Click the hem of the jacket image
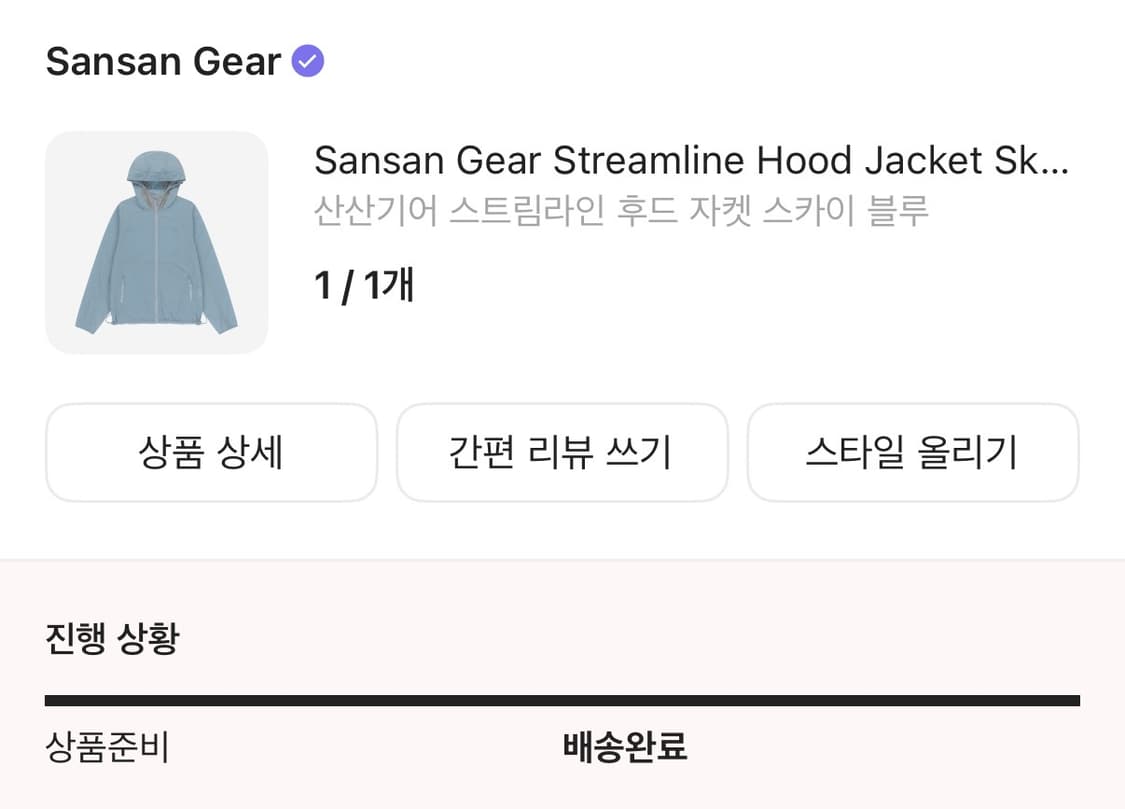Image resolution: width=1125 pixels, height=809 pixels. coord(155,323)
